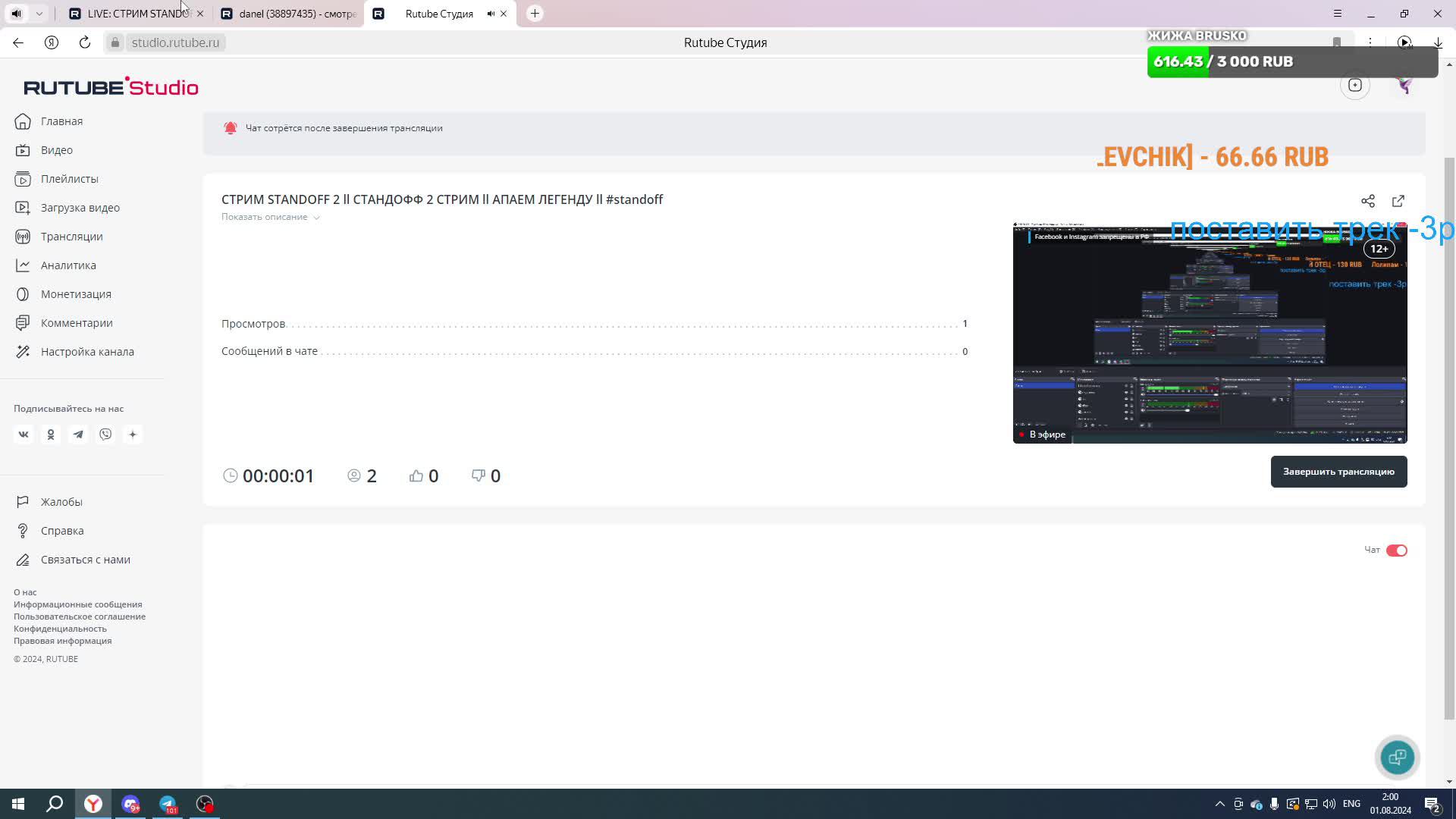1456x819 pixels.
Task: Open the Odnoklassniki social link icon
Action: click(51, 435)
